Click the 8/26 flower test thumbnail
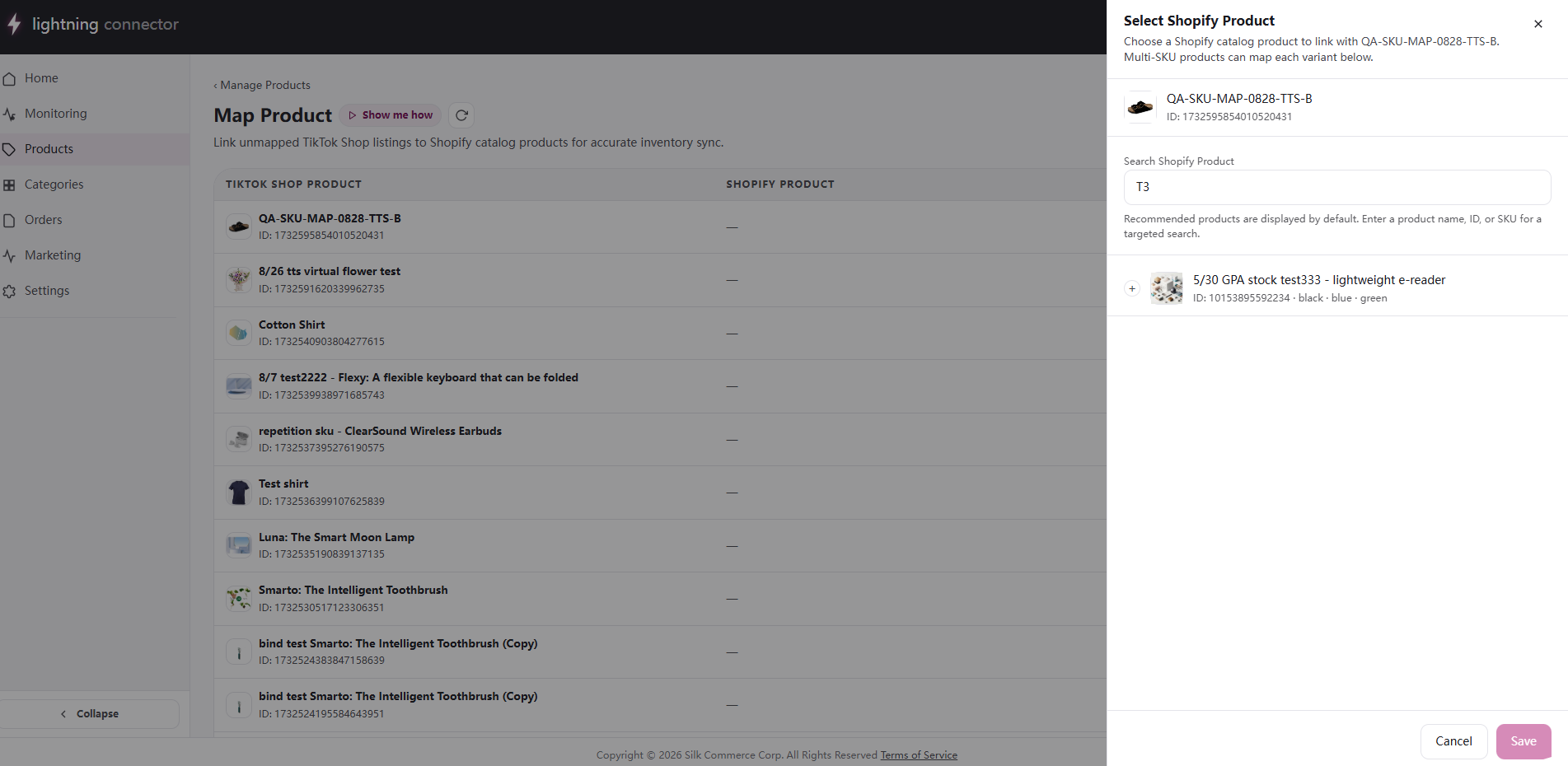This screenshot has width=1568, height=766. (x=239, y=280)
